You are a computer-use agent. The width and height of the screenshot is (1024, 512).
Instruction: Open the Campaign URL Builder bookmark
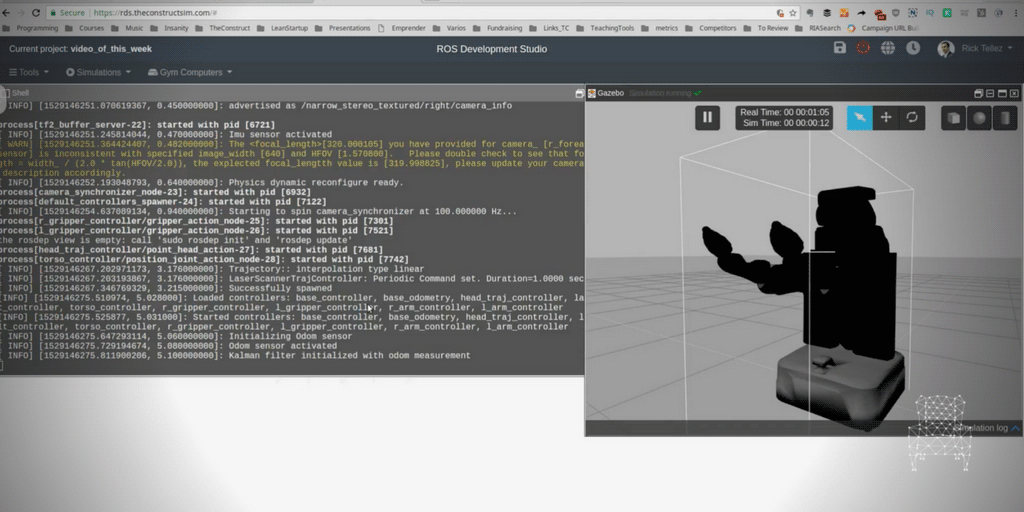pyautogui.click(x=882, y=28)
